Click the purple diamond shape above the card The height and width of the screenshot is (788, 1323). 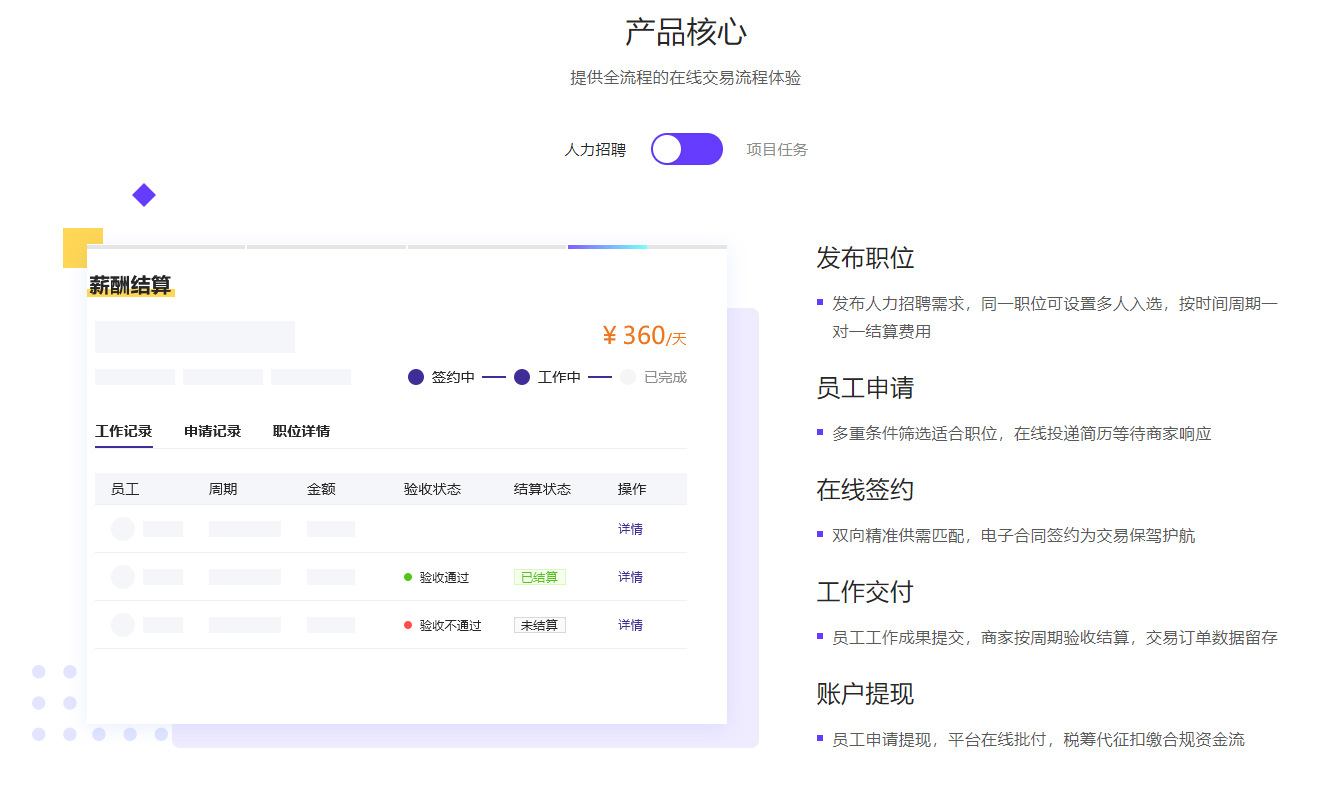[x=144, y=195]
